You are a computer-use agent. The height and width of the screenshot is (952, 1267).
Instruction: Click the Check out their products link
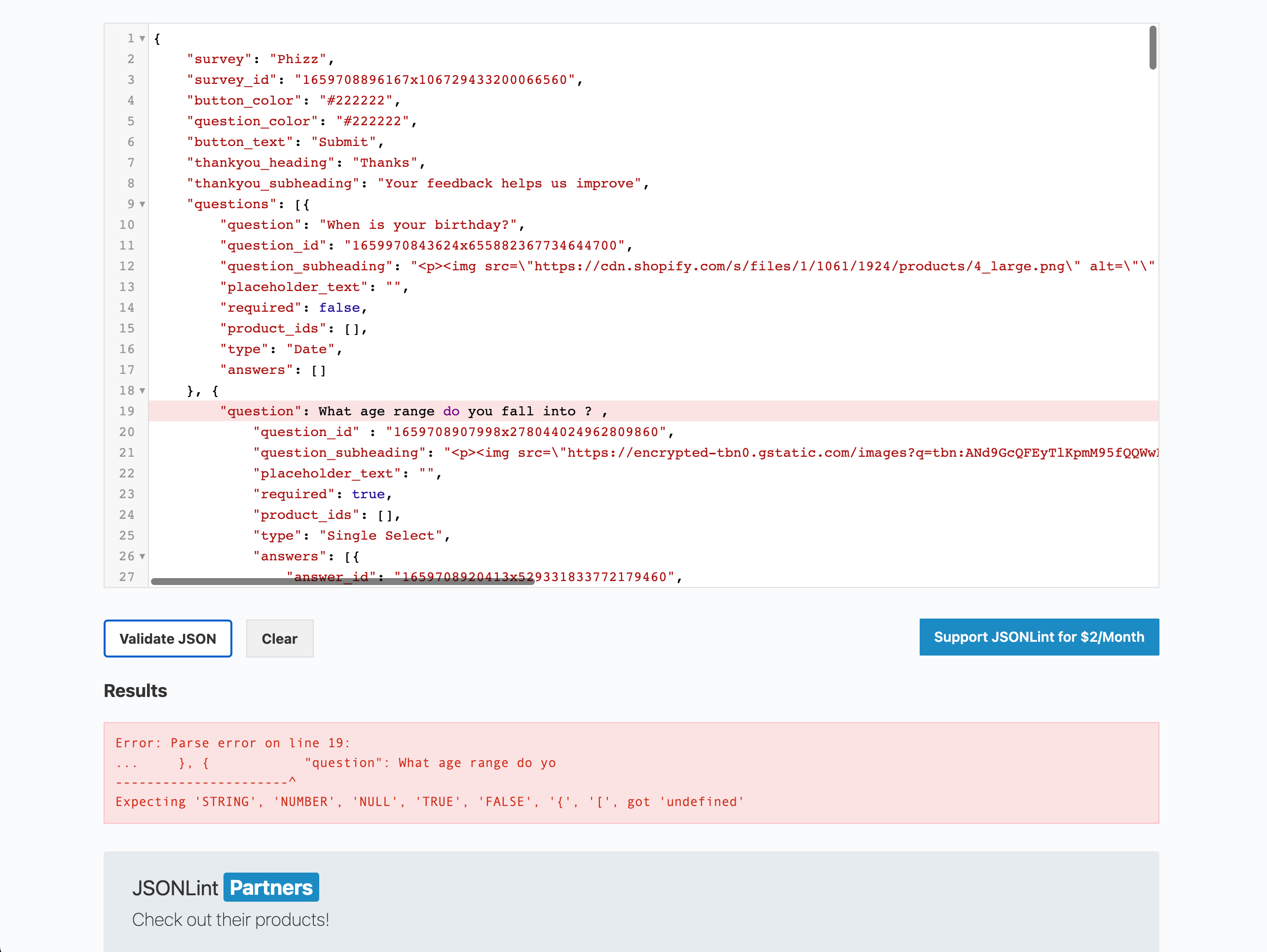point(230,919)
